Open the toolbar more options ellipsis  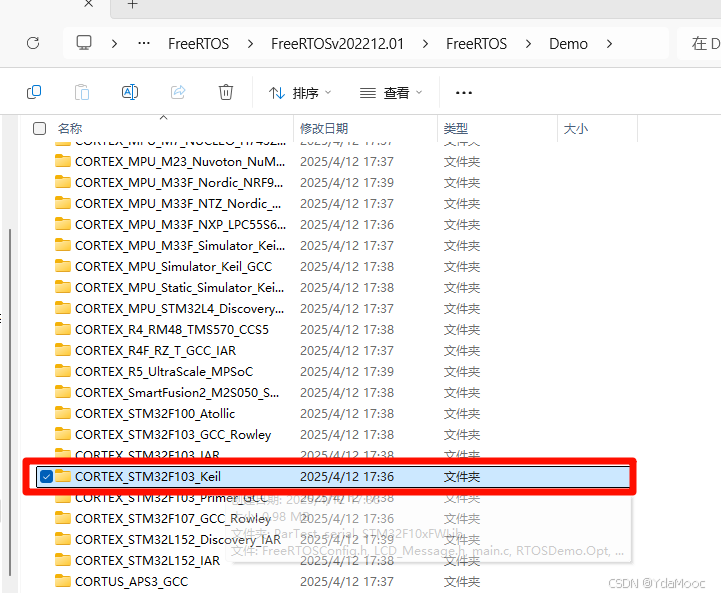coord(464,93)
